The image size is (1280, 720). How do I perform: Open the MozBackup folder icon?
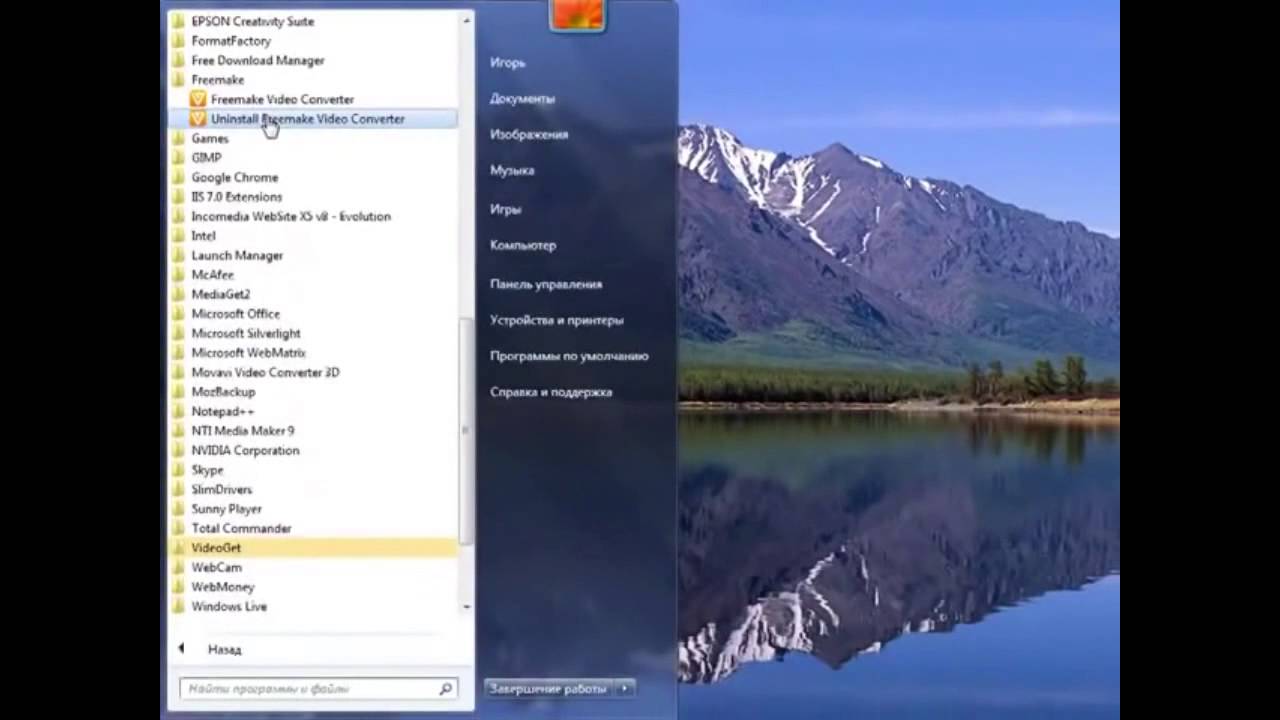coord(178,392)
